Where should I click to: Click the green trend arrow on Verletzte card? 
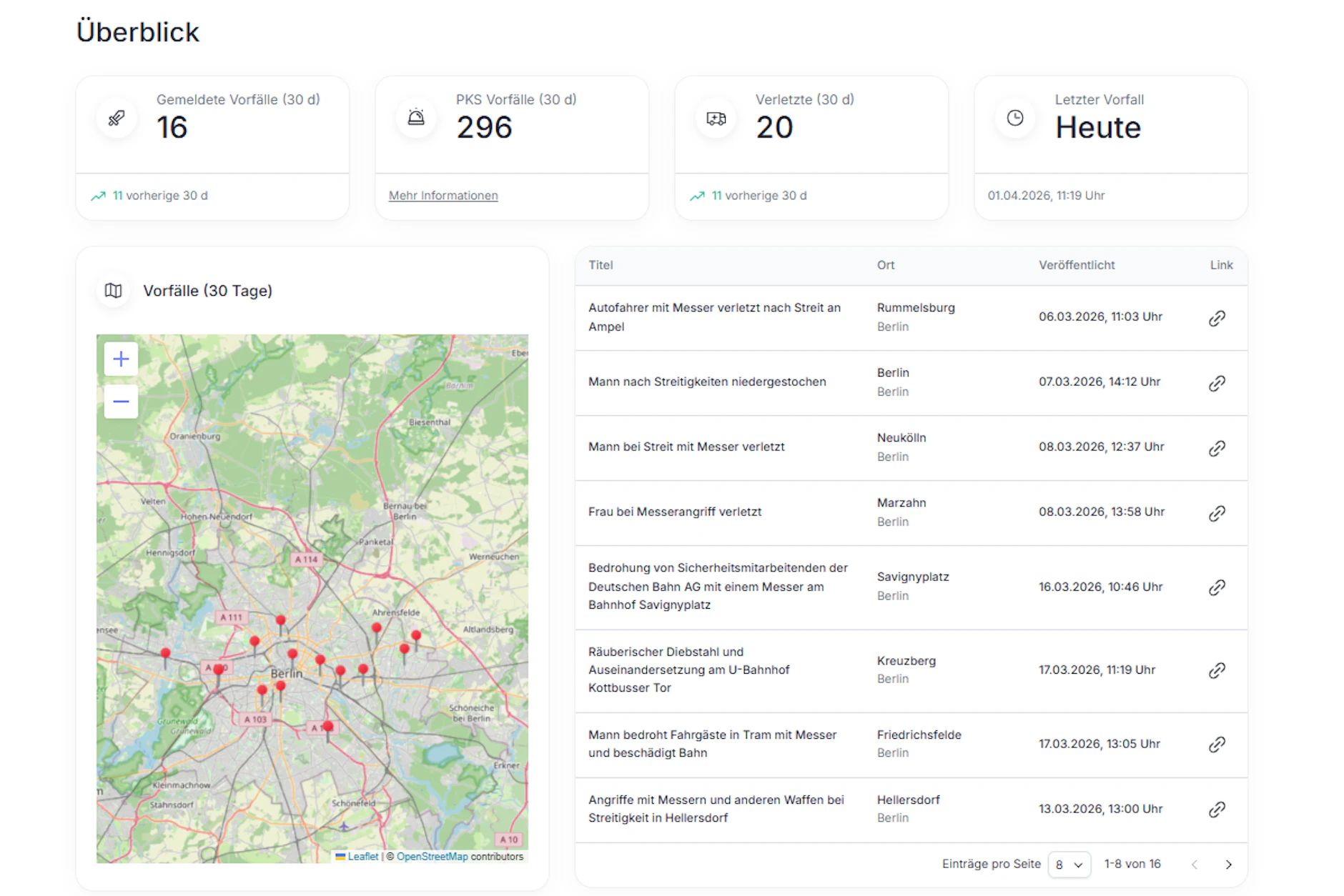point(697,194)
